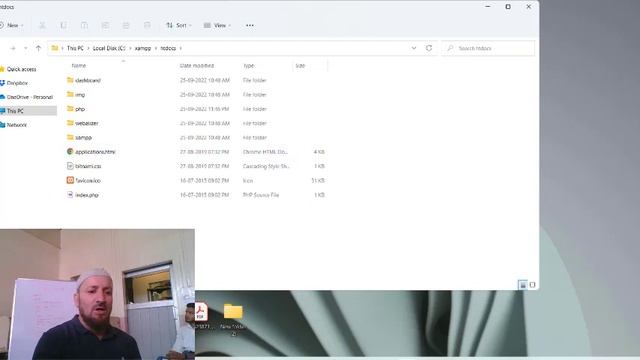Click 'Chrome HTML Do...' type cell

coord(265,152)
